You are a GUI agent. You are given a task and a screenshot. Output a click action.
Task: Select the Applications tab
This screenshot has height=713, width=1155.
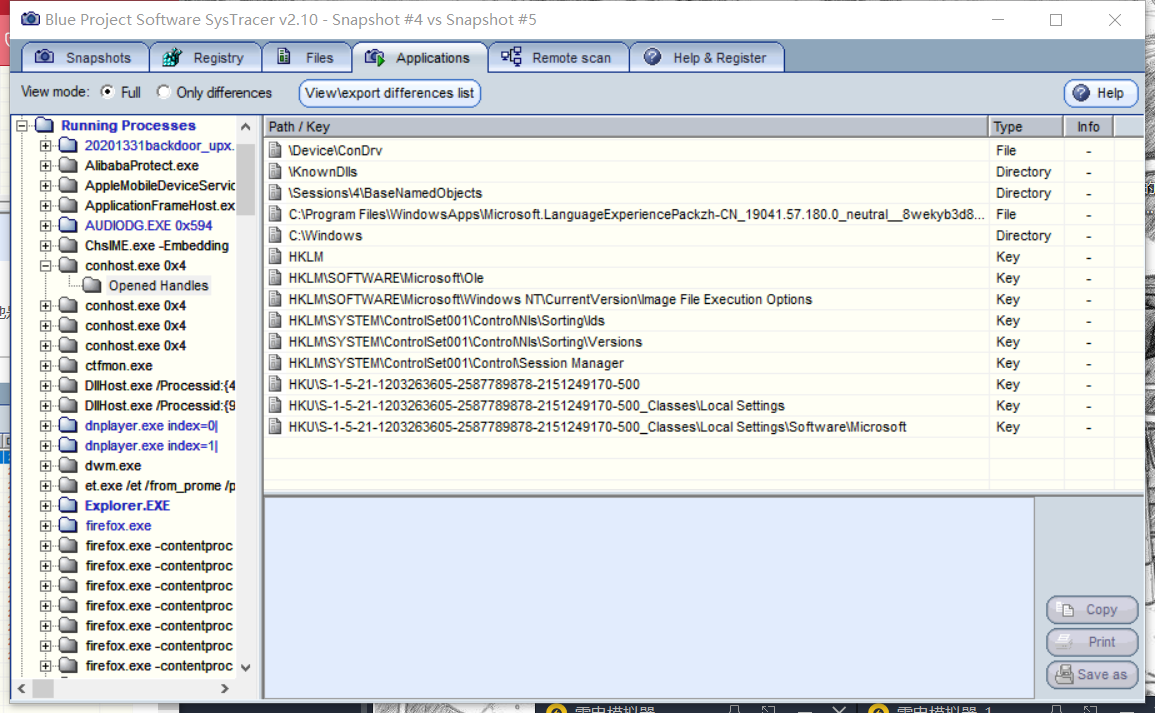coord(419,57)
